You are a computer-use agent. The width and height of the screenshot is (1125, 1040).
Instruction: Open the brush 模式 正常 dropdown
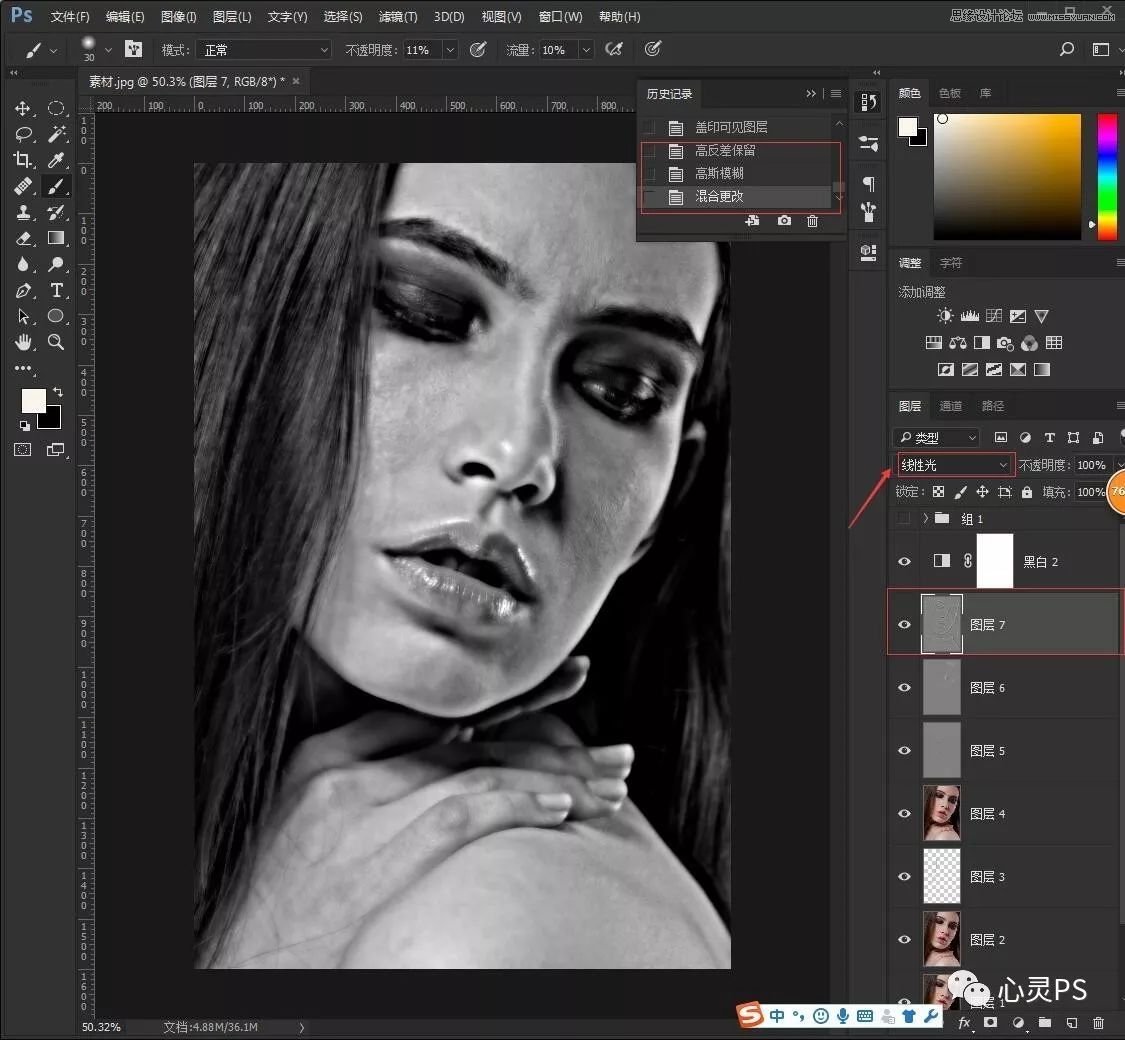click(x=264, y=50)
